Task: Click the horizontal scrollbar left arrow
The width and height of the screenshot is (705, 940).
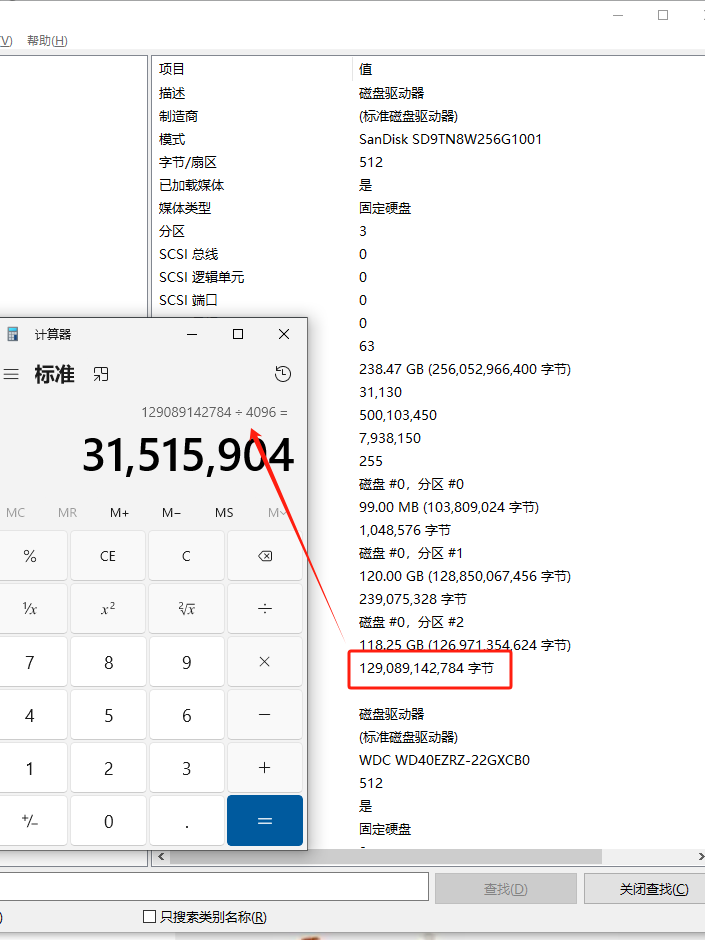Action: (161, 857)
